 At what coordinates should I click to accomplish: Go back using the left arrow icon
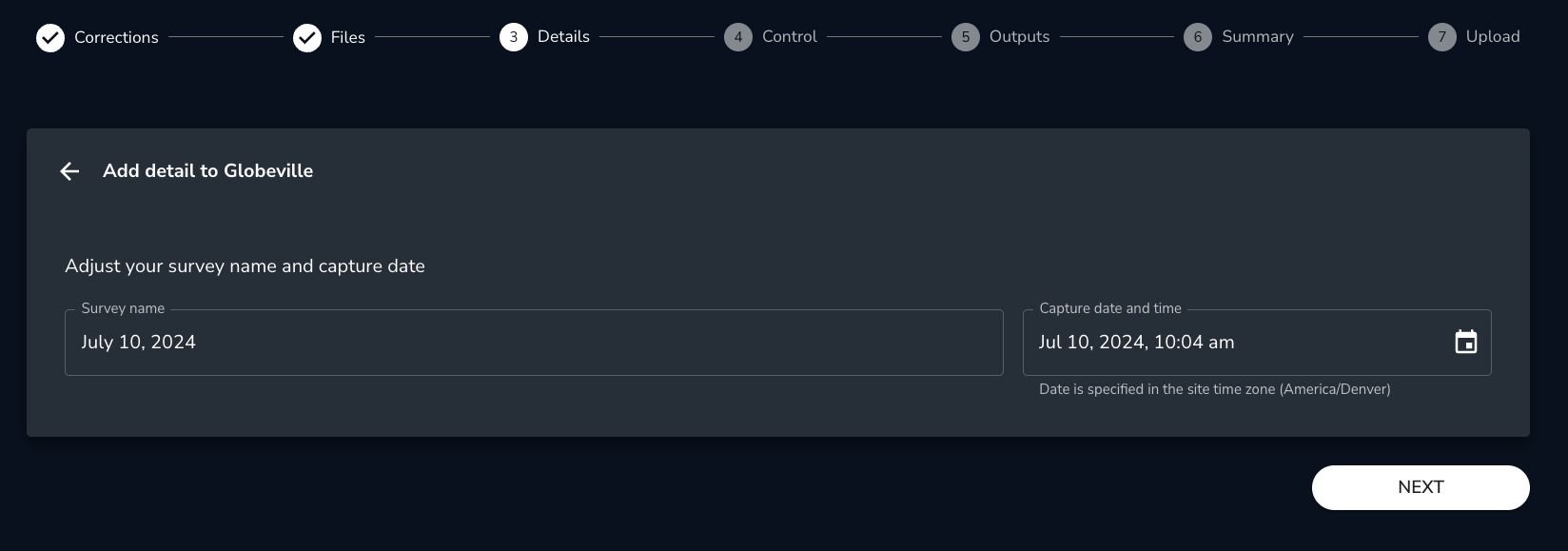69,171
